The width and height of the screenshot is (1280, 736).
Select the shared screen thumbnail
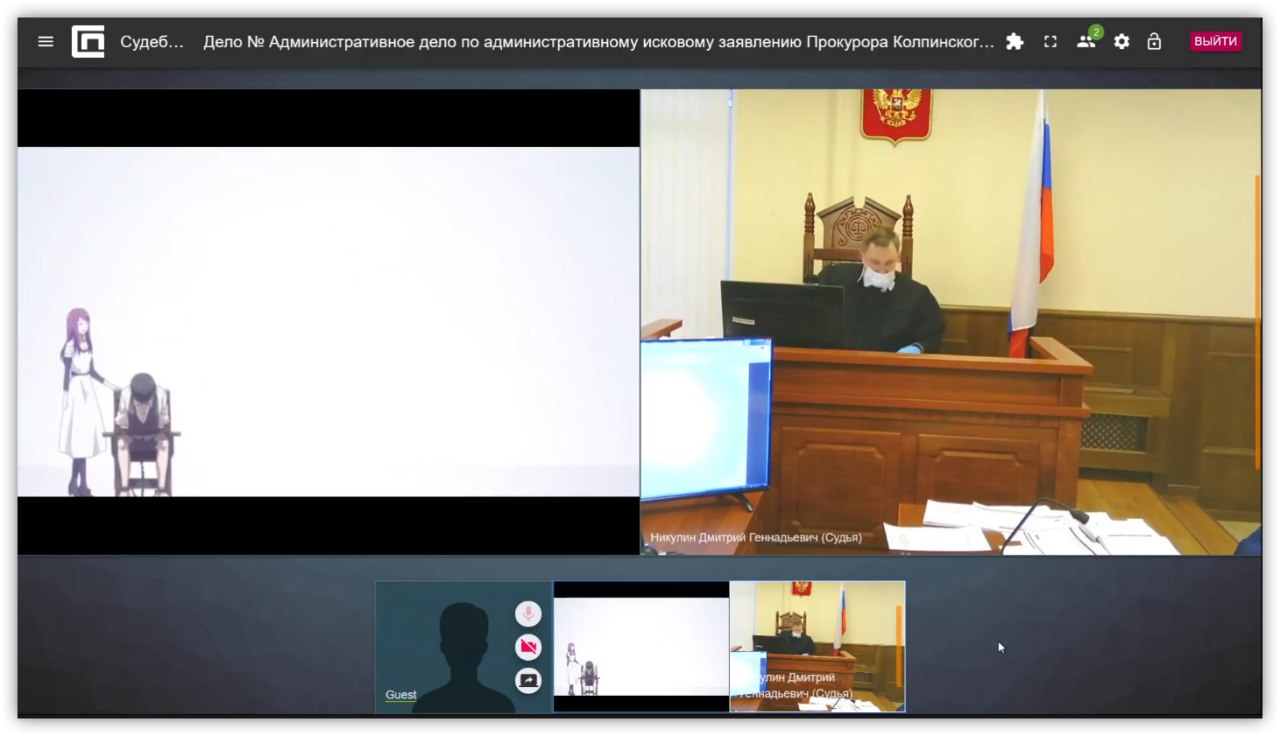[641, 647]
